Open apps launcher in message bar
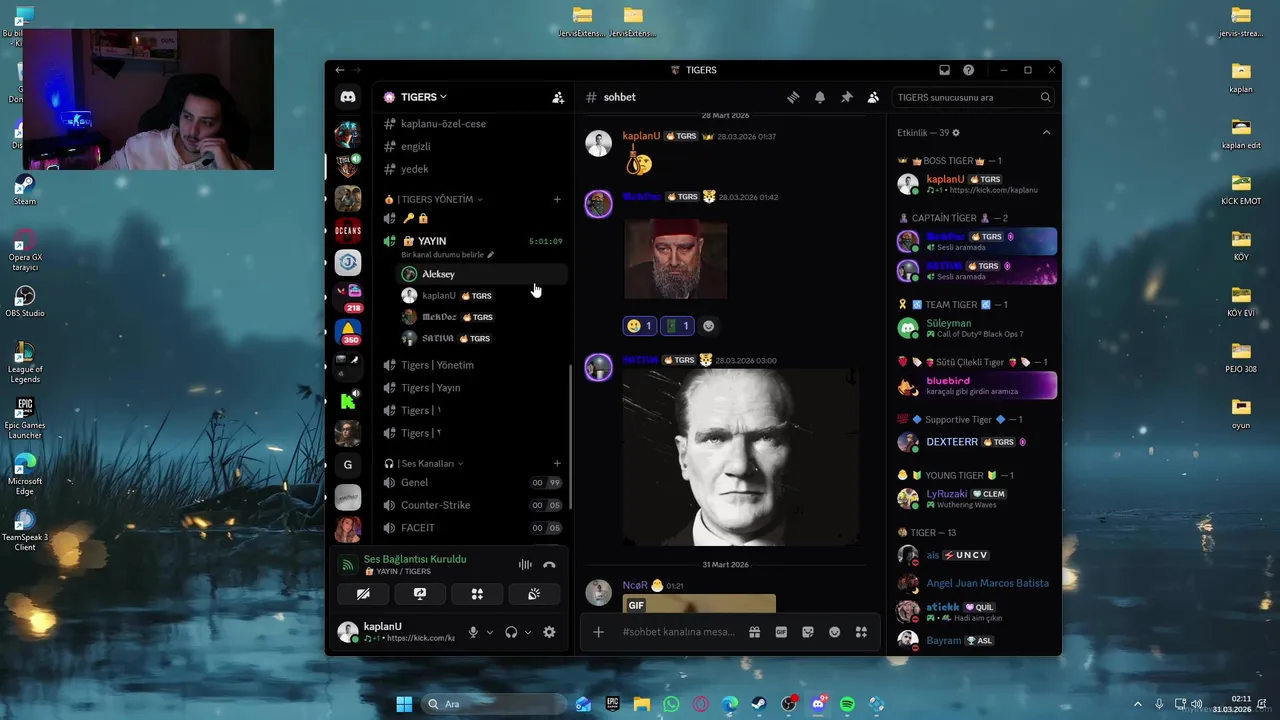The image size is (1280, 720). point(861,632)
